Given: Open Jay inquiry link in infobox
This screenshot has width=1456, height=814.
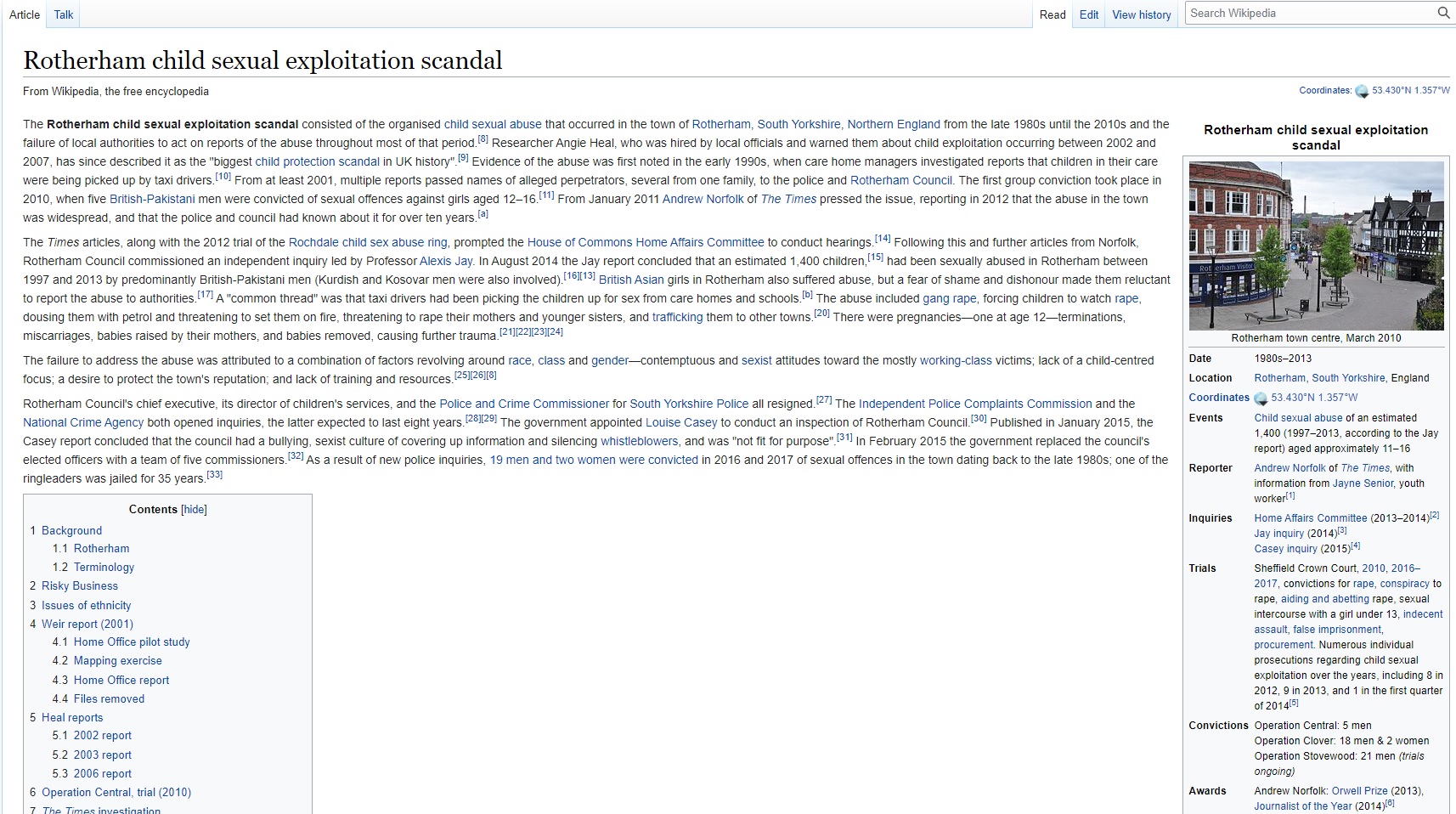Looking at the screenshot, I should [x=1278, y=534].
